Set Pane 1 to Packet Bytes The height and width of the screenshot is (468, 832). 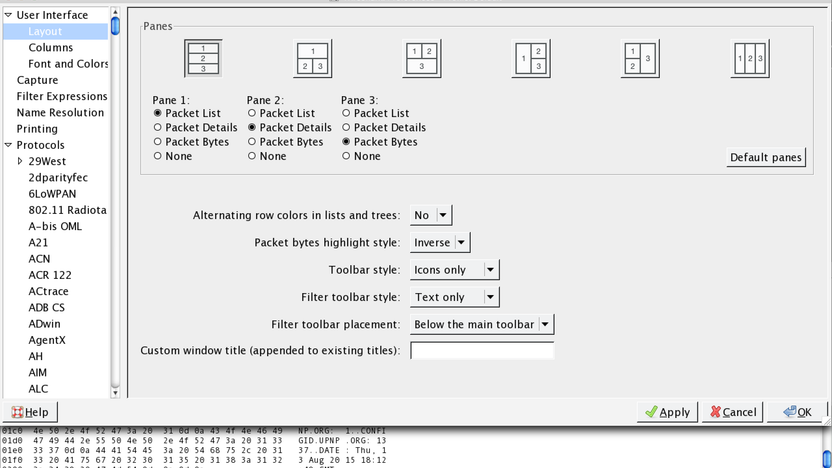pos(191,142)
